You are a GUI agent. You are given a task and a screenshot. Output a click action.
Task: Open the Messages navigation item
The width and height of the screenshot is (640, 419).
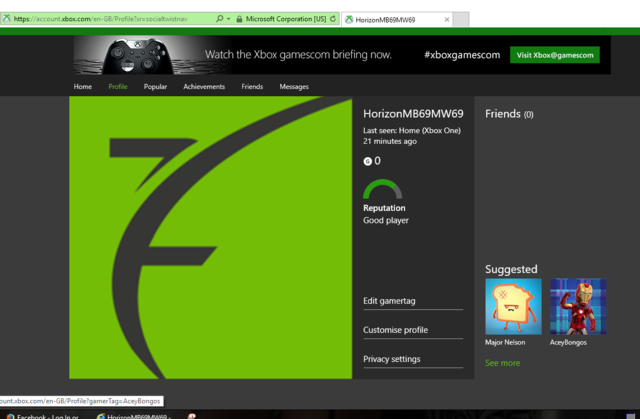(294, 87)
